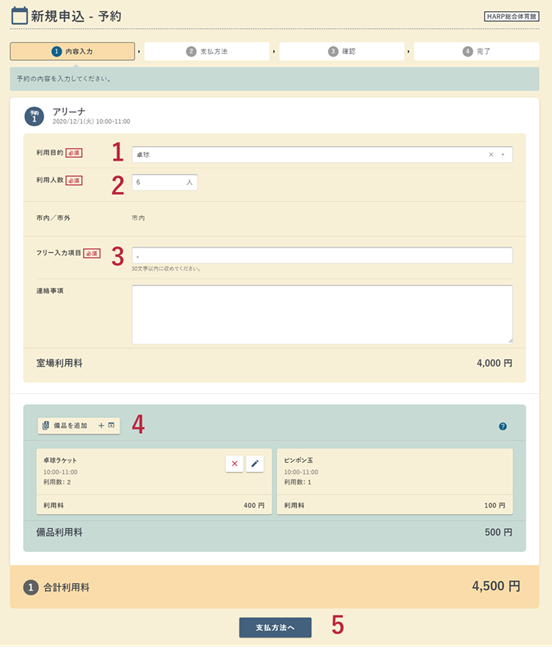Delete the 卓球ラケット equipment item
Viewport: 552px width, 655px height.
pyautogui.click(x=234, y=464)
